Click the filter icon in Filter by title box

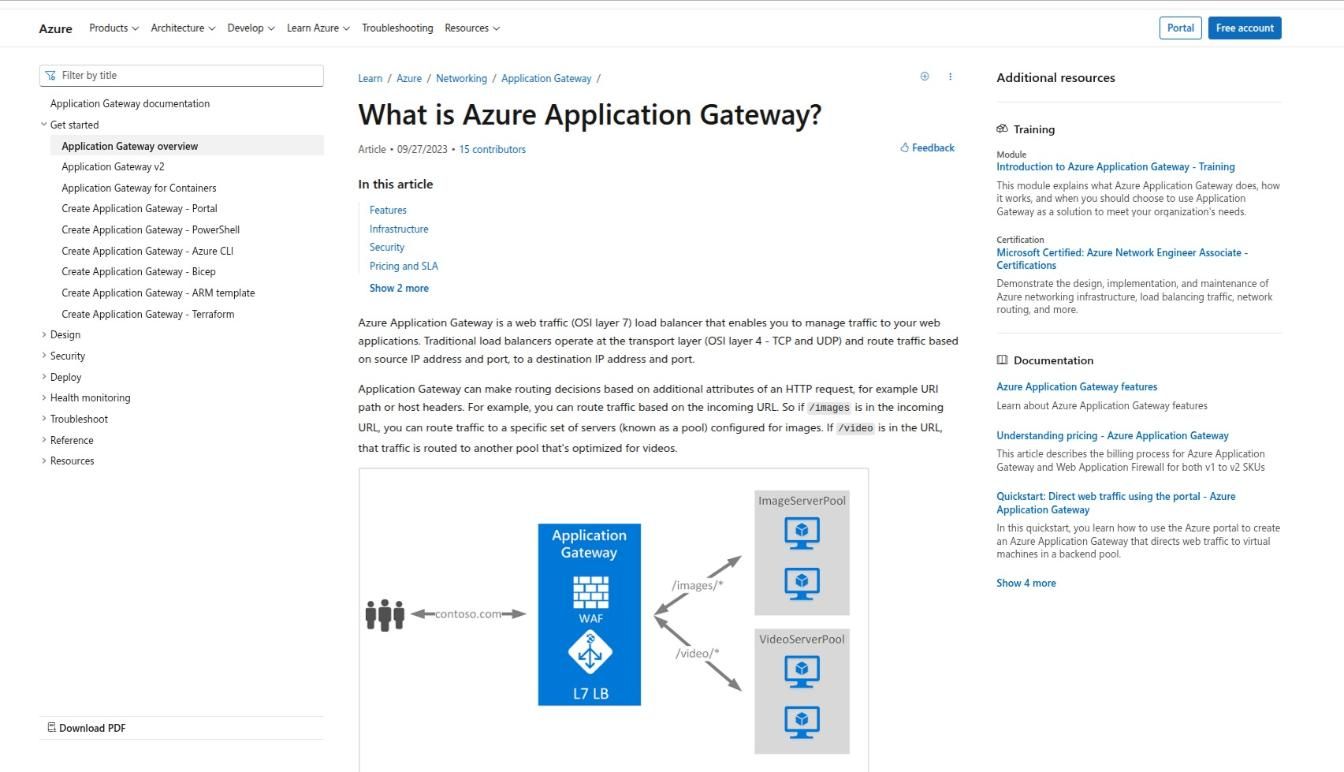[x=51, y=75]
